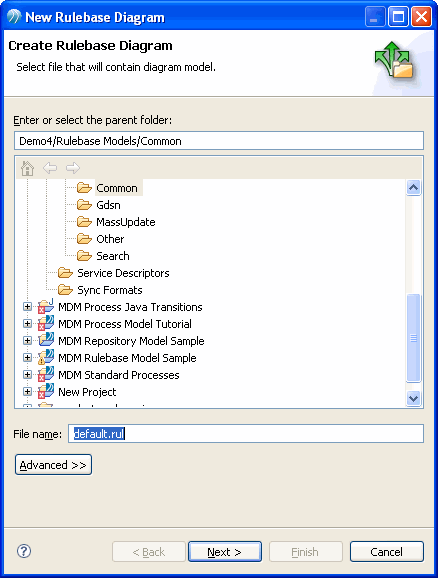
Task: Select the MassUpdate folder
Action: point(126,222)
